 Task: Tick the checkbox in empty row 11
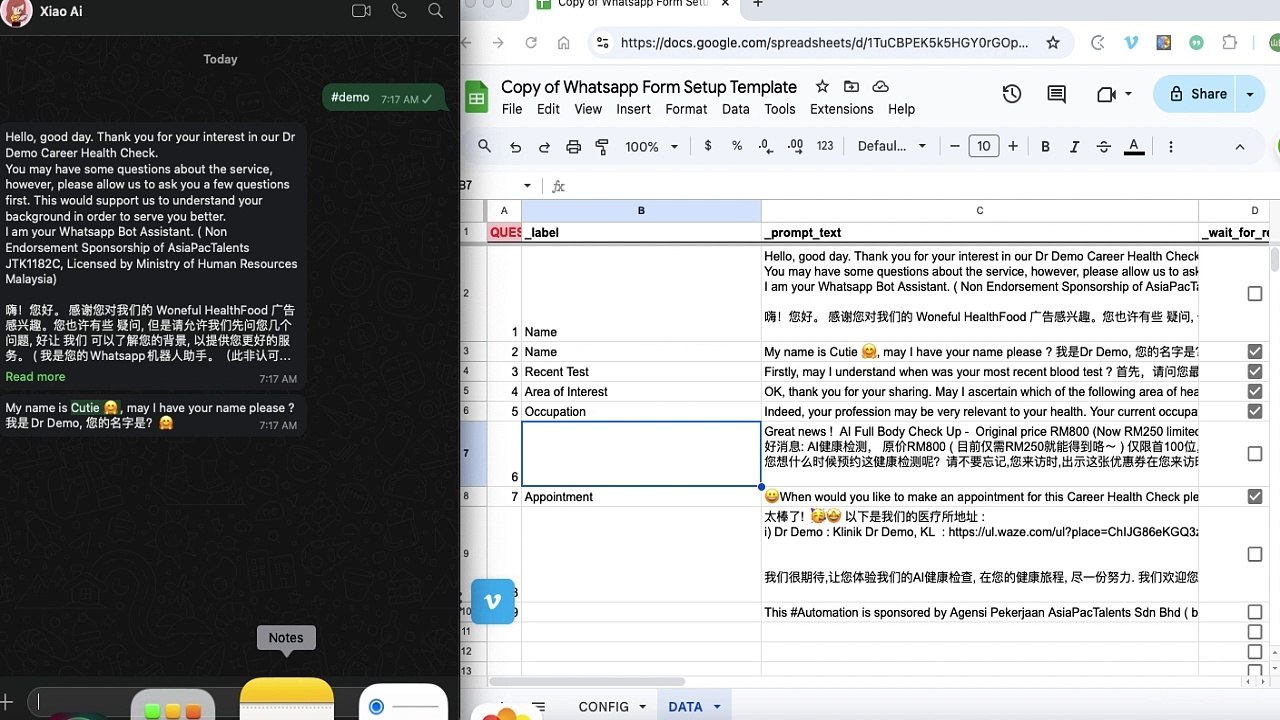tap(1255, 632)
